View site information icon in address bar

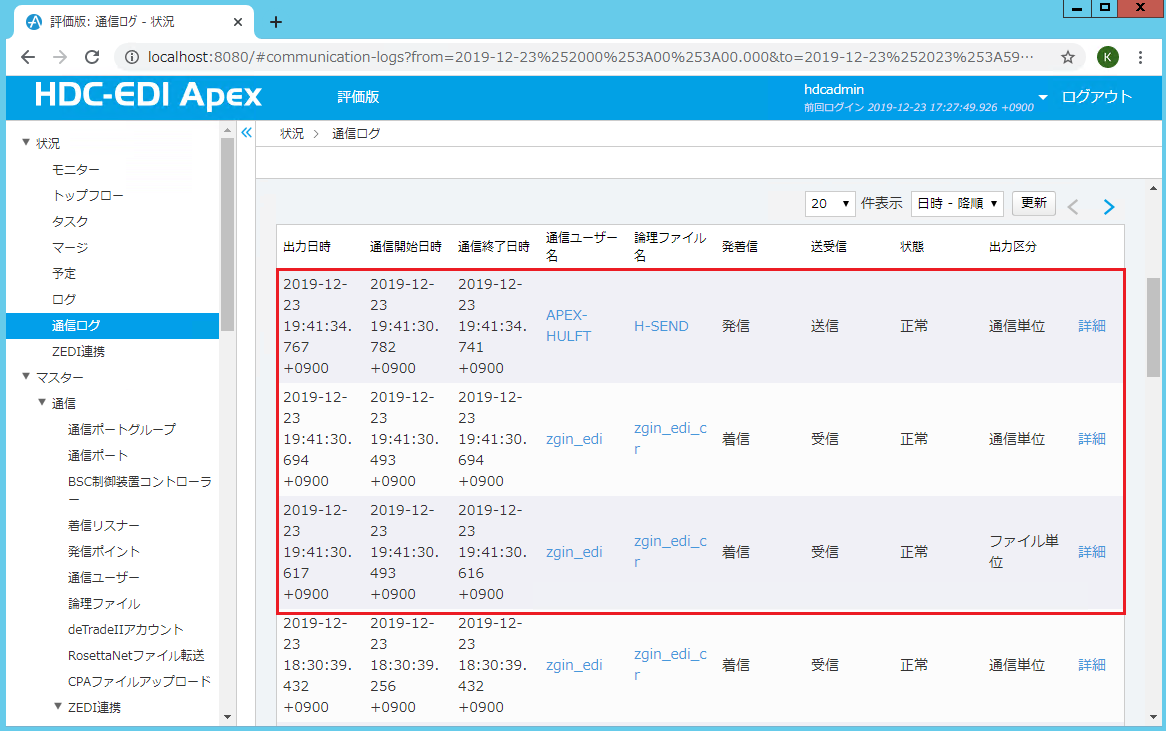[132, 57]
